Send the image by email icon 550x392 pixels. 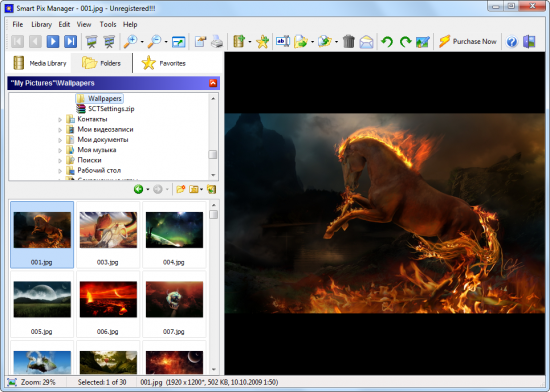(366, 42)
